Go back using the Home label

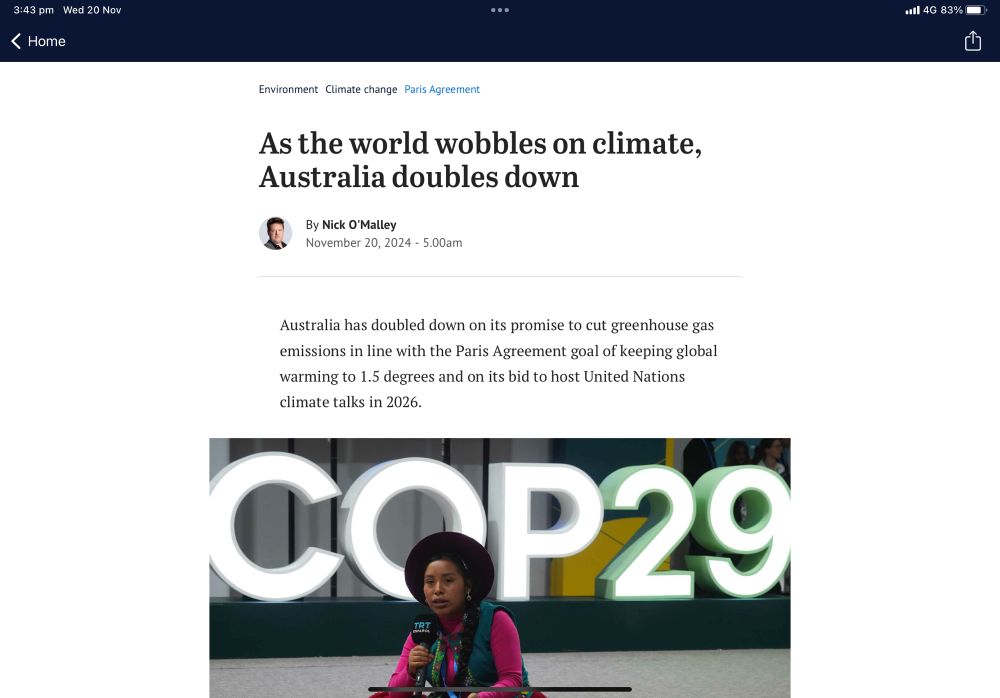[47, 41]
